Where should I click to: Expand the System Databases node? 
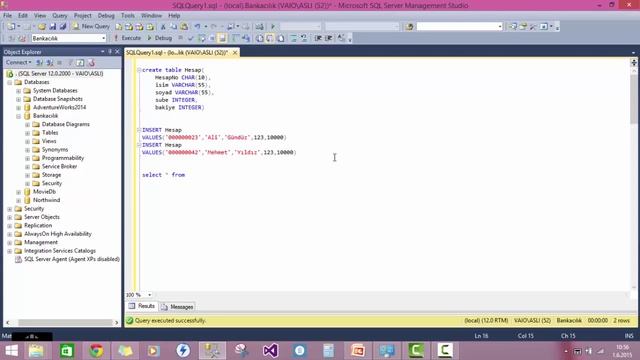18,91
